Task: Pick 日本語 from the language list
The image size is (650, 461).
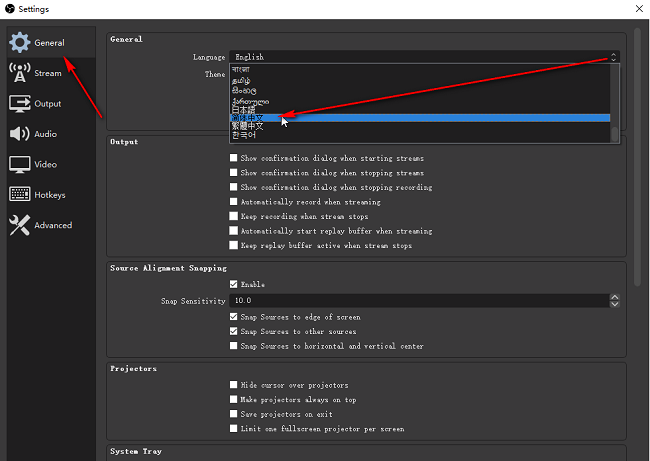Action: 244,107
